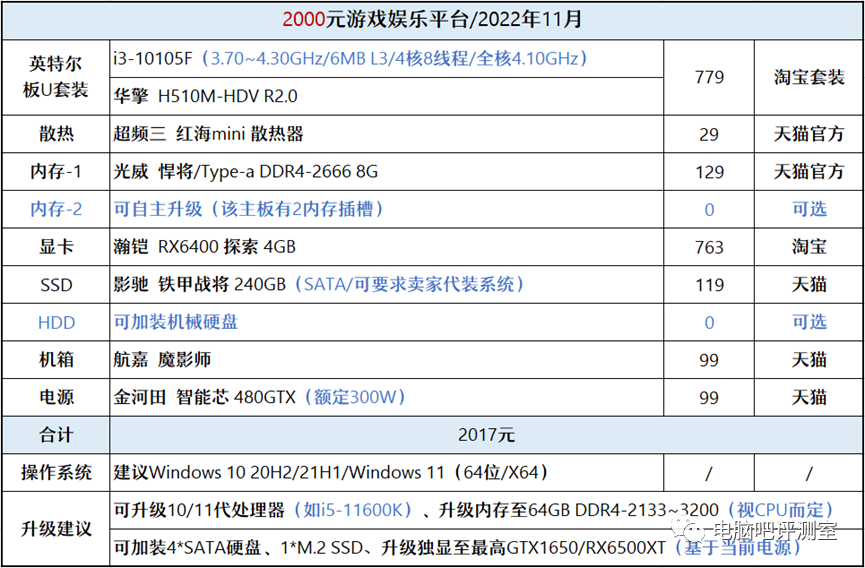Click the '/' in 操作系统 price column
Viewport: 865px width, 568px height.
point(709,473)
